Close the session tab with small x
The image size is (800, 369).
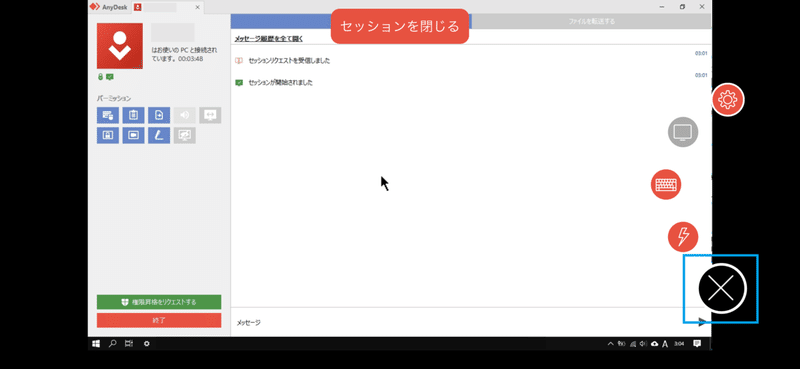pos(197,7)
